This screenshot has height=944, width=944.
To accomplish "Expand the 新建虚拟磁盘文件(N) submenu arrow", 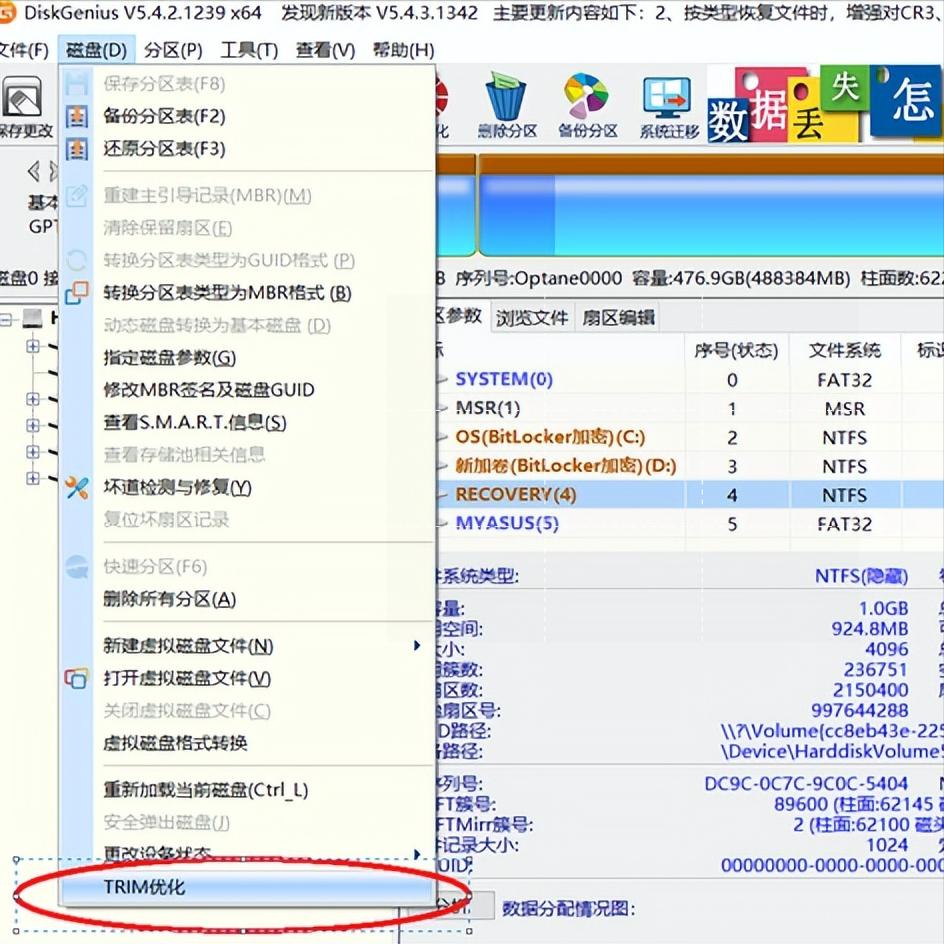I will [x=417, y=646].
